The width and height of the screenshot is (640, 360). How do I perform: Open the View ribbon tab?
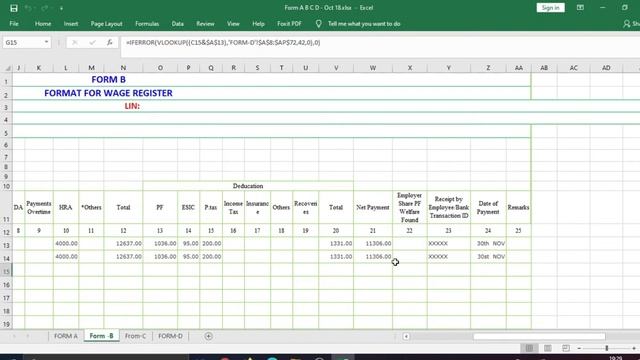(x=233, y=24)
